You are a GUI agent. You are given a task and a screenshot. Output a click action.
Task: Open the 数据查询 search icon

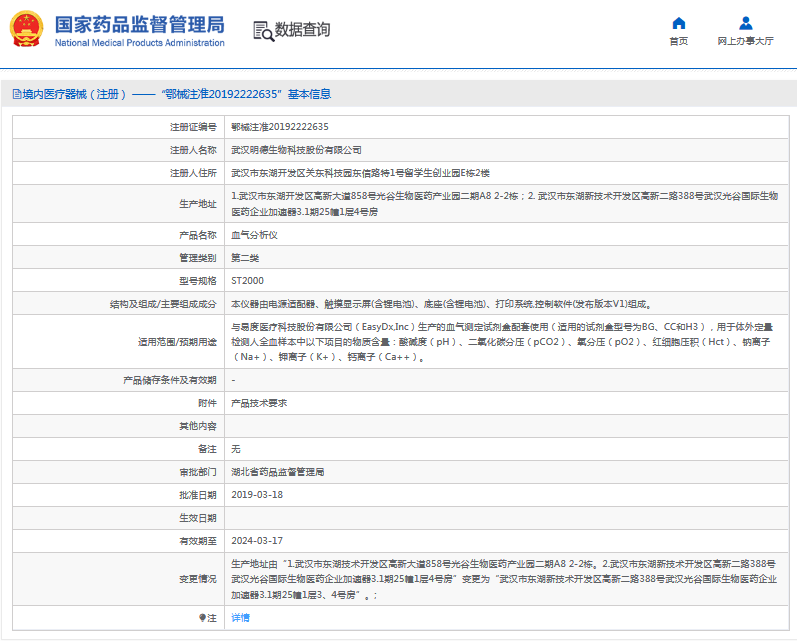pos(263,31)
